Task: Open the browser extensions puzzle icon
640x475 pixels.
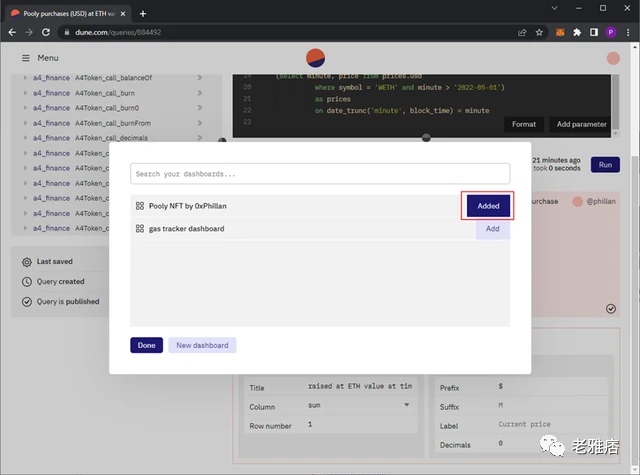Action: [577, 32]
